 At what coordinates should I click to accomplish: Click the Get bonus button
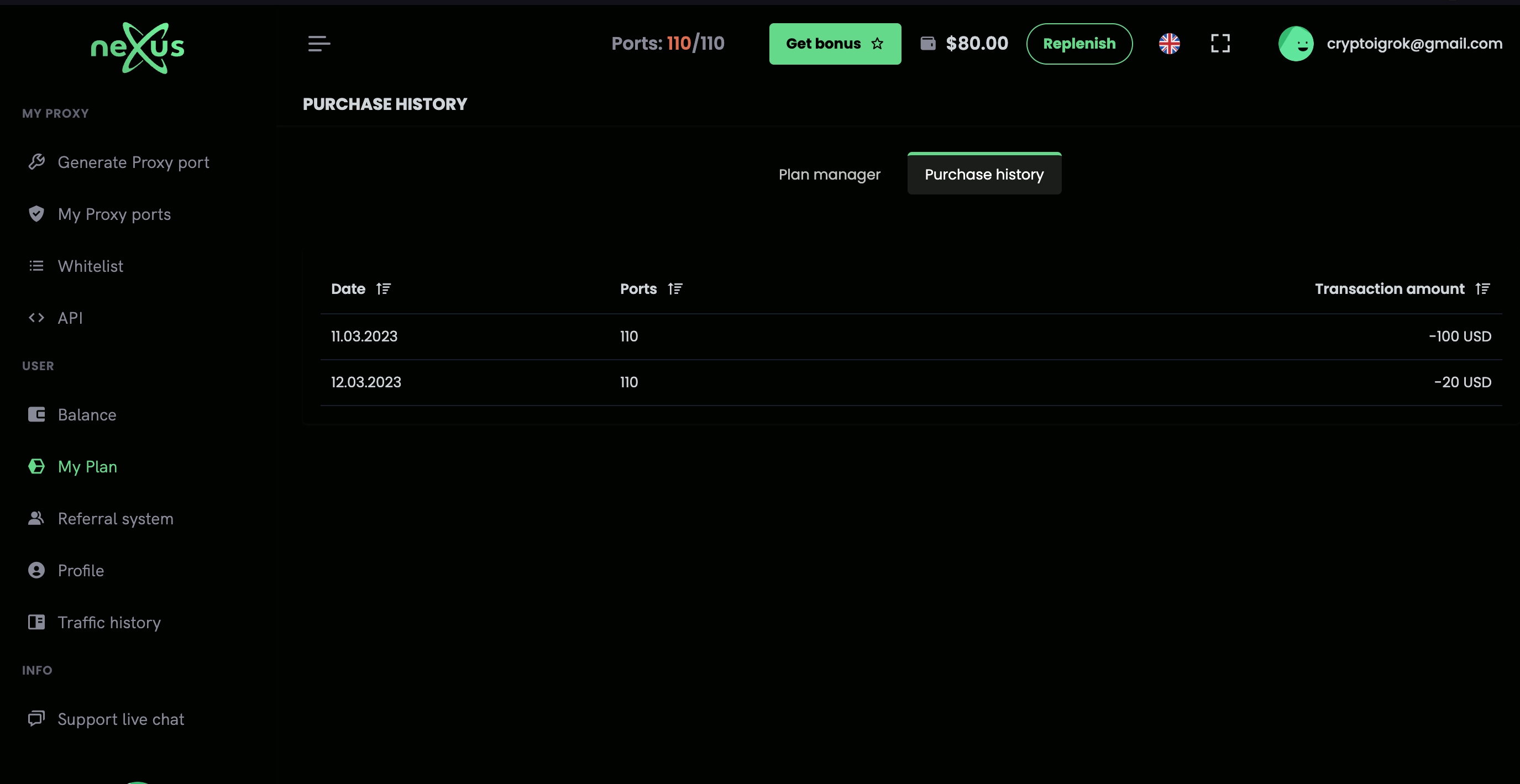tap(835, 44)
